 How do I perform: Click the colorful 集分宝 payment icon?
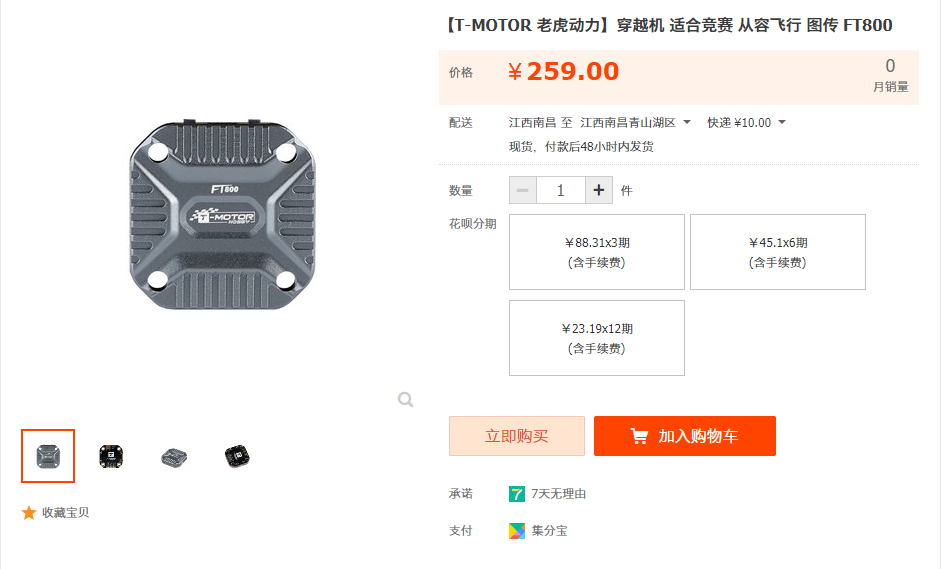tap(517, 531)
